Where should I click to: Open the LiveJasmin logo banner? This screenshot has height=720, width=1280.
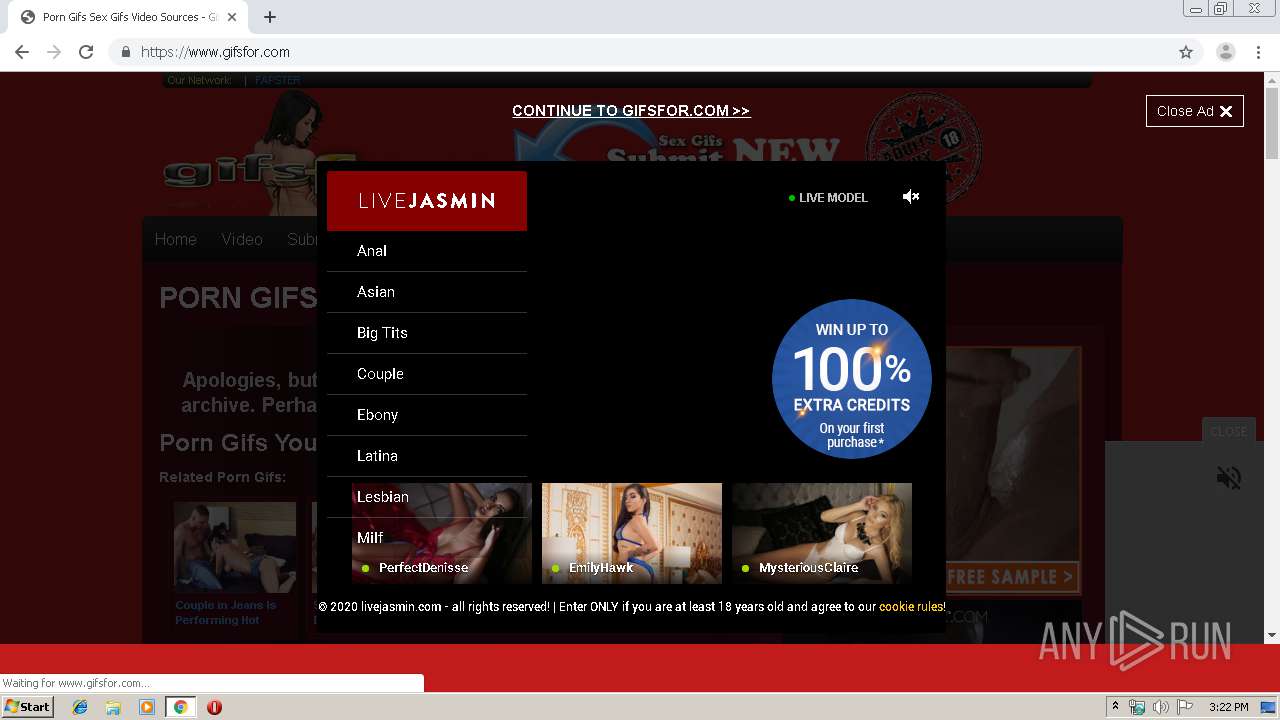click(x=427, y=201)
